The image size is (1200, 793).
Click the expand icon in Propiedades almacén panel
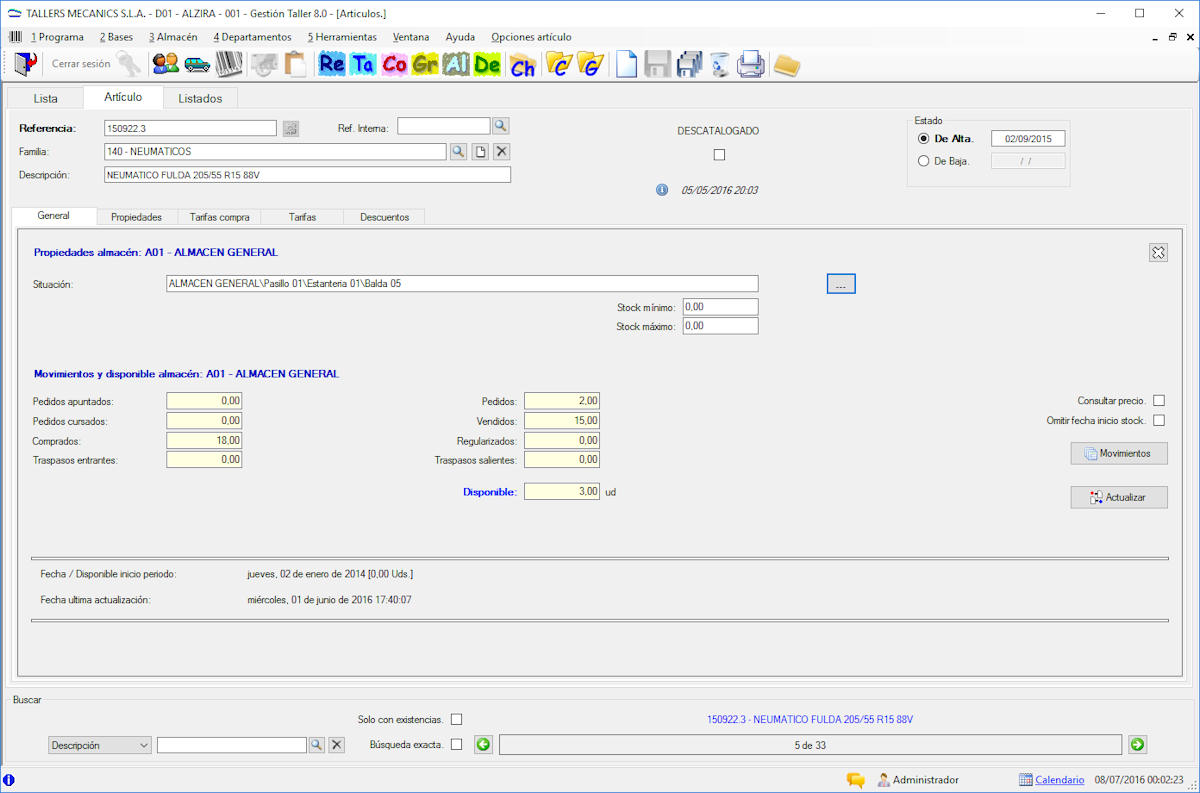[1158, 252]
